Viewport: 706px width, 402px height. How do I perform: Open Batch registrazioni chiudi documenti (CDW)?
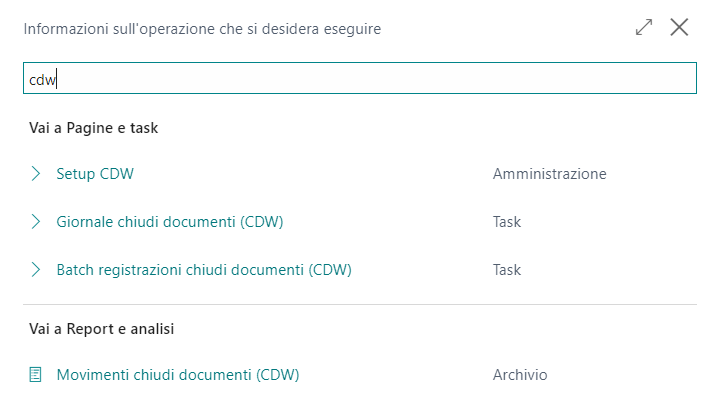pyautogui.click(x=204, y=270)
